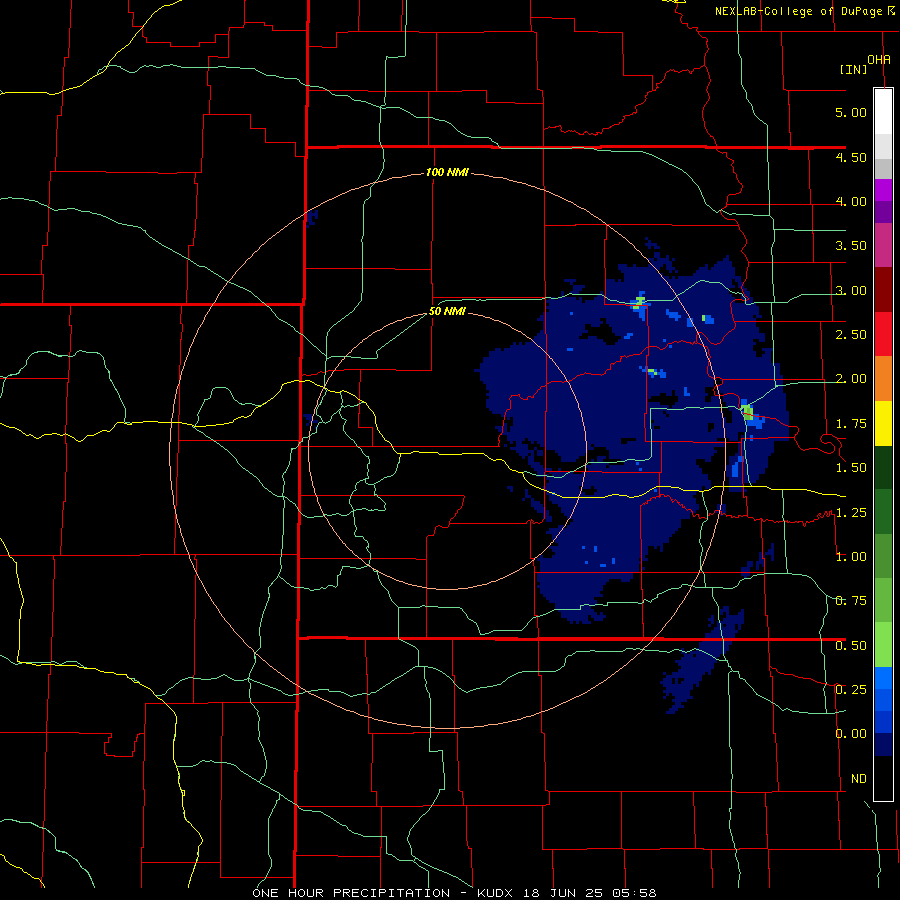
Task: Click the 0.50 scale value
Action: click(x=851, y=646)
